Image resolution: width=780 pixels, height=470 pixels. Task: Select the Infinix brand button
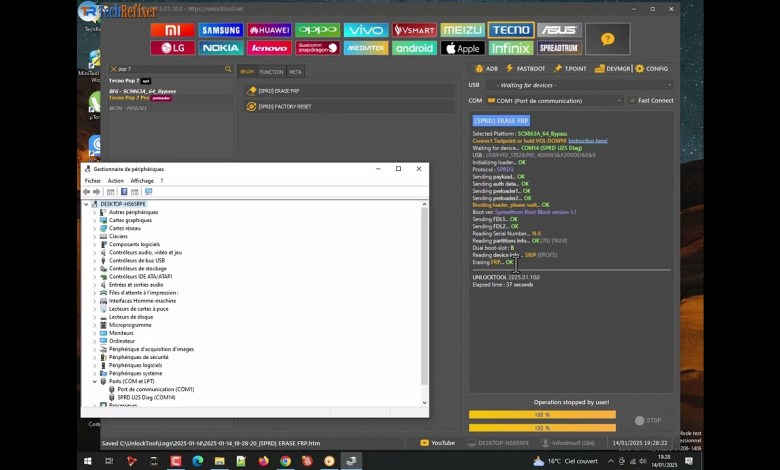coord(511,48)
